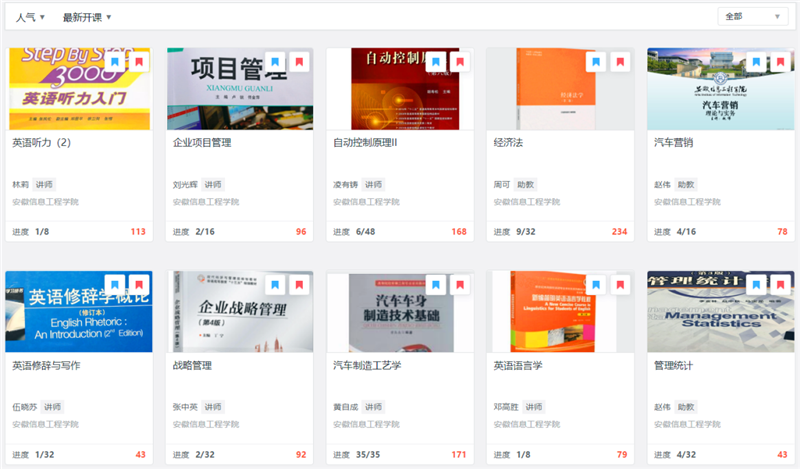Click the 助教 tag beside 周可
The height and width of the screenshot is (469, 800).
tap(526, 184)
